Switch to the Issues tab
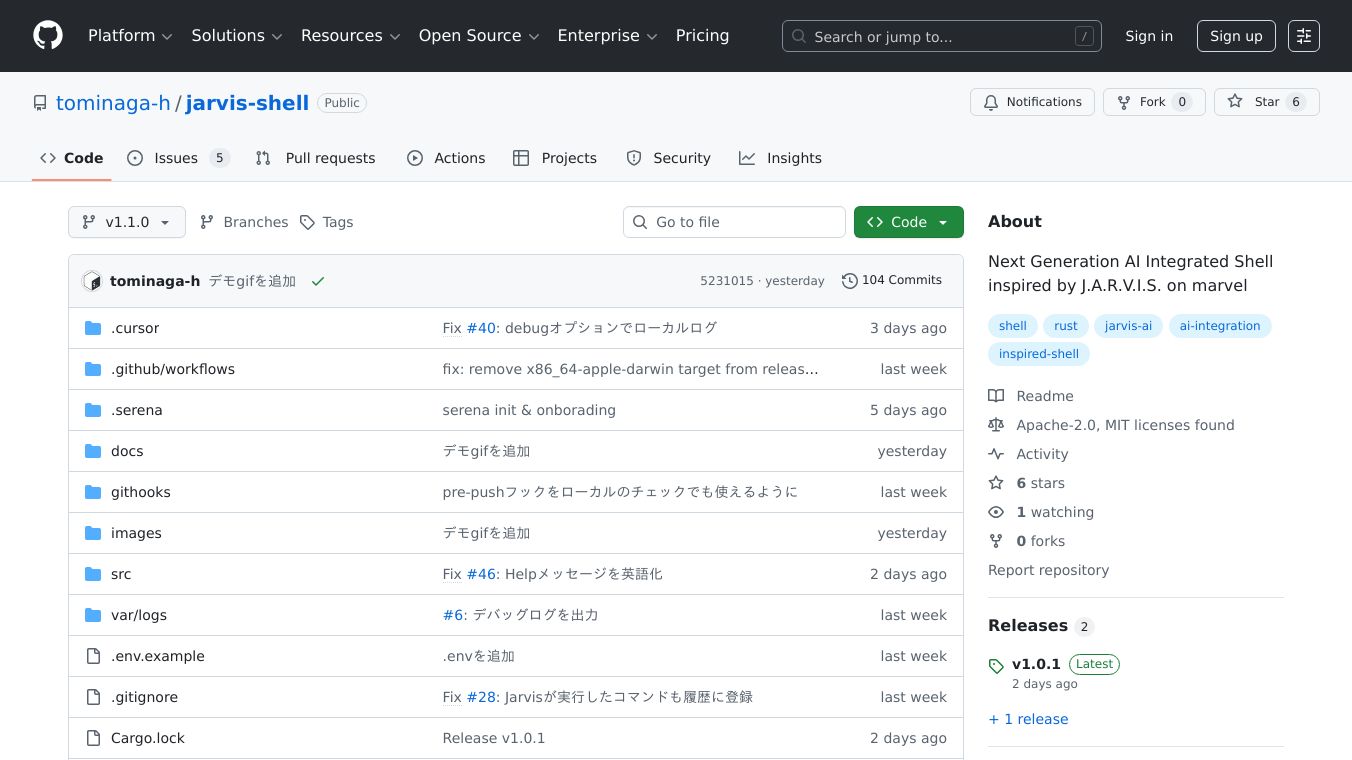The image size is (1352, 760). click(x=177, y=158)
